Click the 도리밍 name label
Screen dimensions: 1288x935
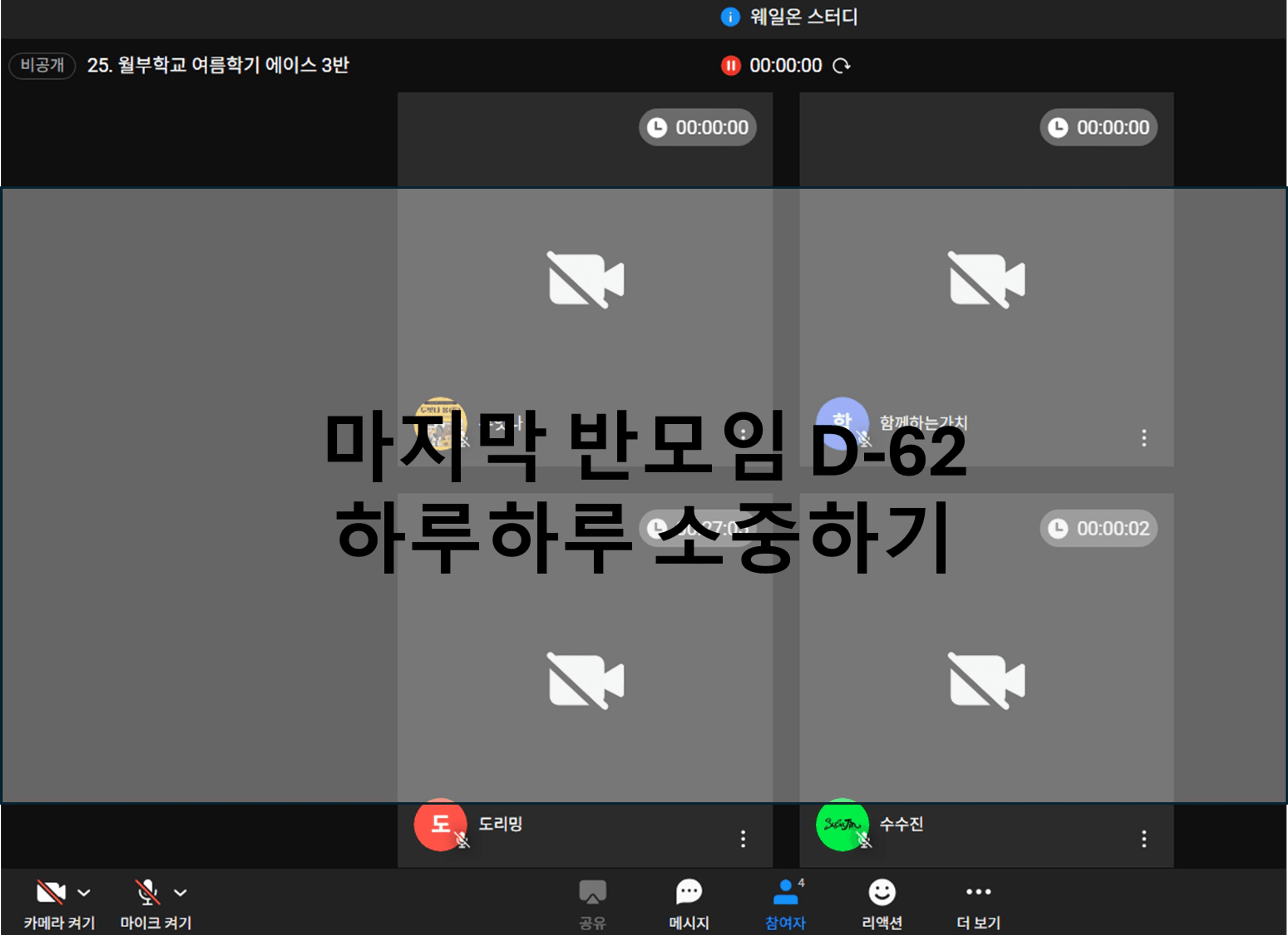(x=500, y=824)
